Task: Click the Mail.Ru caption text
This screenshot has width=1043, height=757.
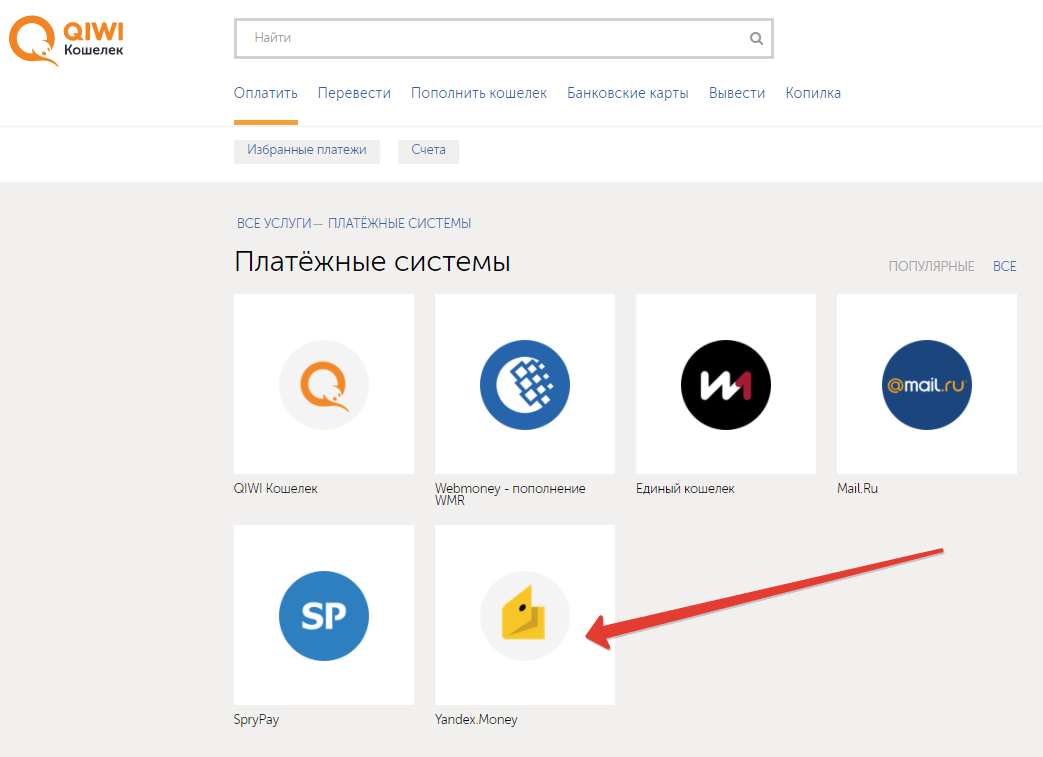Action: coord(857,488)
